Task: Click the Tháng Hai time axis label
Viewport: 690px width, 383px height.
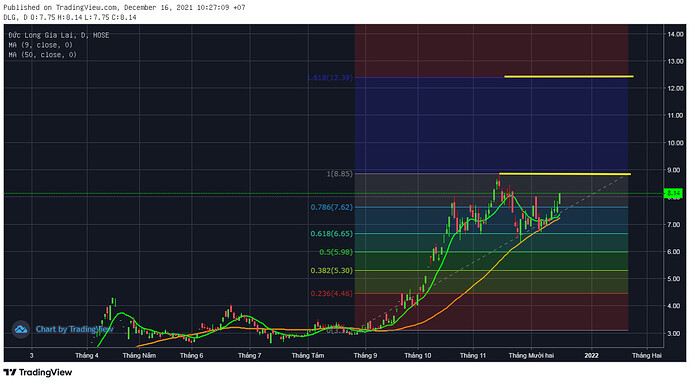Action: tap(646, 355)
